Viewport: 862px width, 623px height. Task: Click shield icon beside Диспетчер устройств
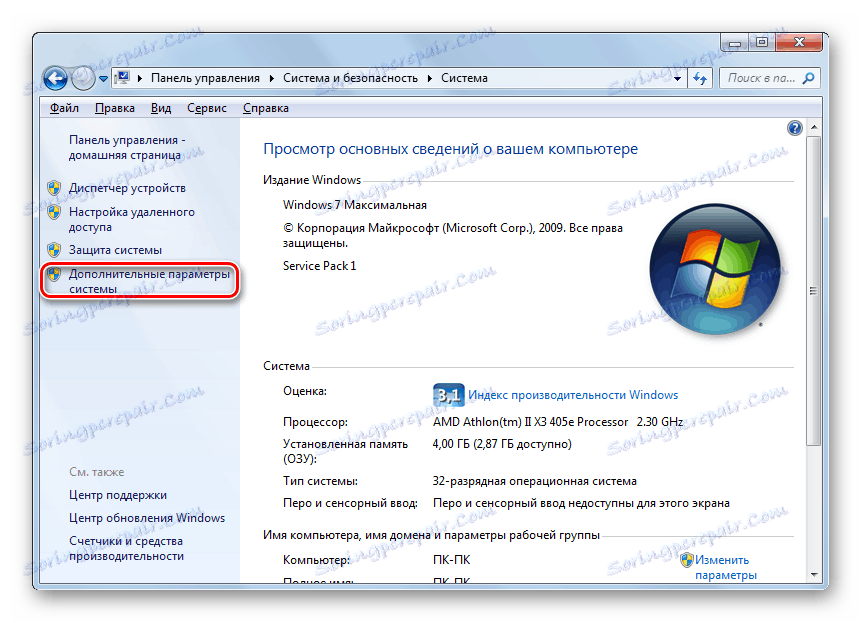click(x=54, y=188)
